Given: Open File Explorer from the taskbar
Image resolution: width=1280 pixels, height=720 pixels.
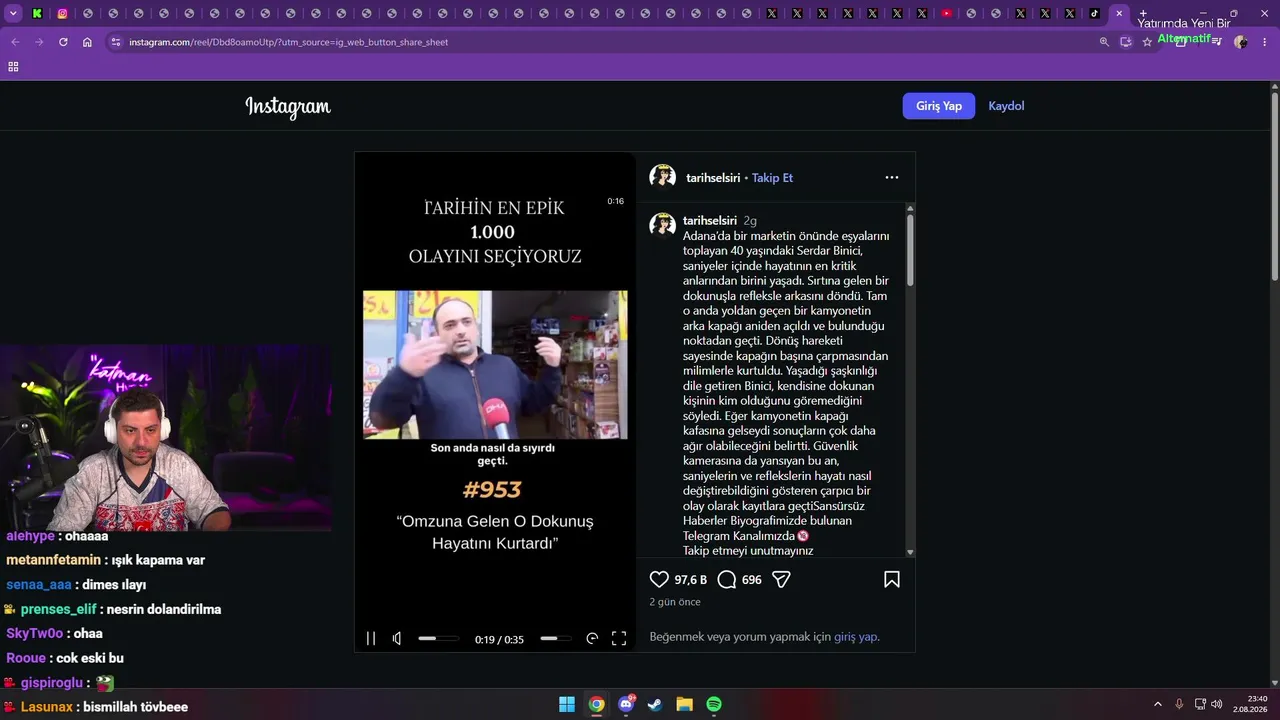Looking at the screenshot, I should [684, 704].
